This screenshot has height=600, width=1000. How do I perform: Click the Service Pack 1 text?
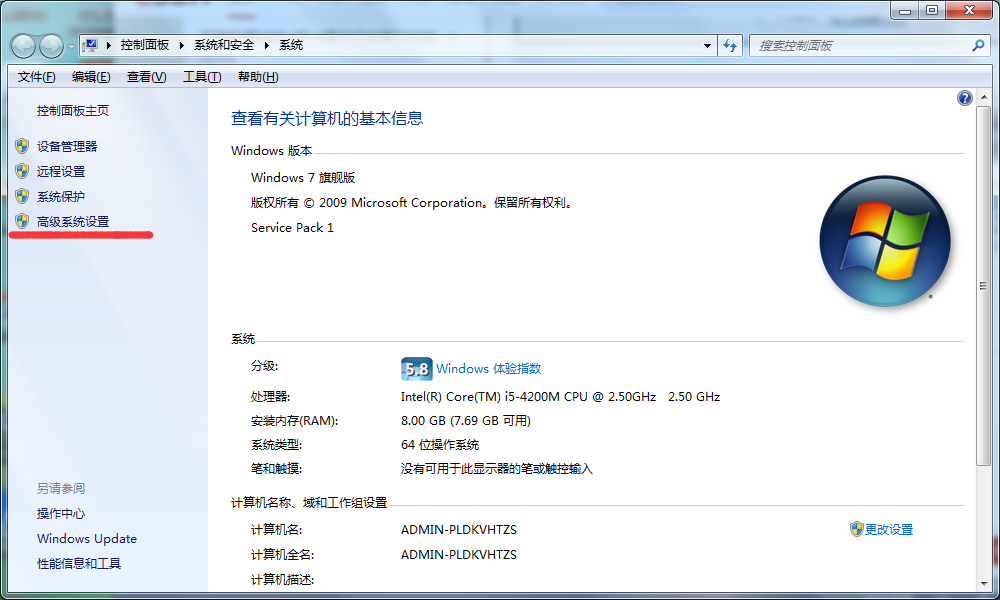(x=292, y=228)
